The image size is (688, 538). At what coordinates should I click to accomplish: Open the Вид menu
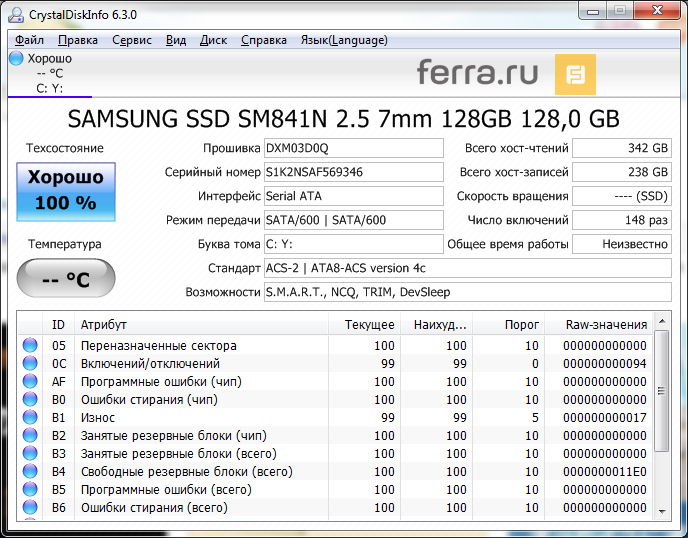[x=176, y=40]
